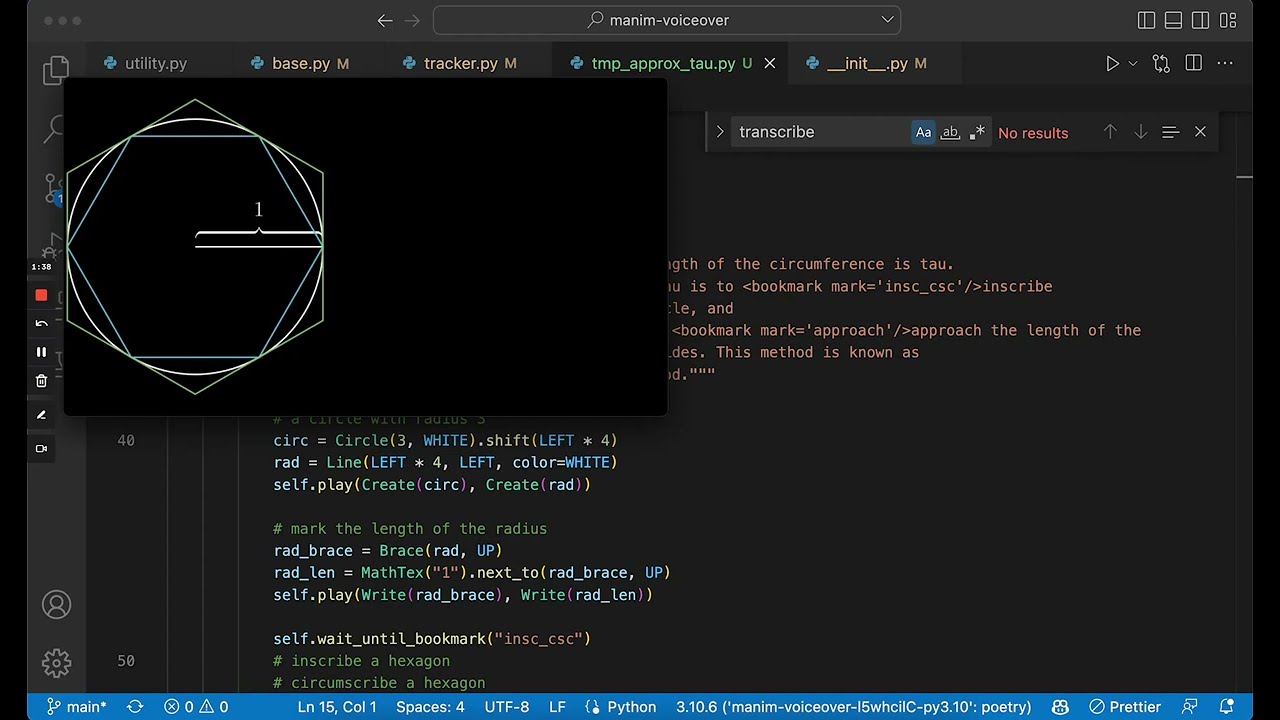Open notifications bell in status bar

click(x=1227, y=706)
